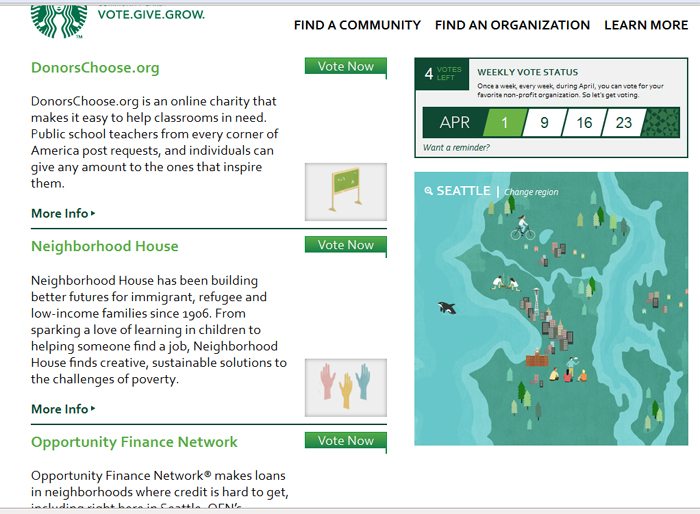
Task: Open the FIND AN ORGANIZATION menu
Action: pyautogui.click(x=512, y=25)
